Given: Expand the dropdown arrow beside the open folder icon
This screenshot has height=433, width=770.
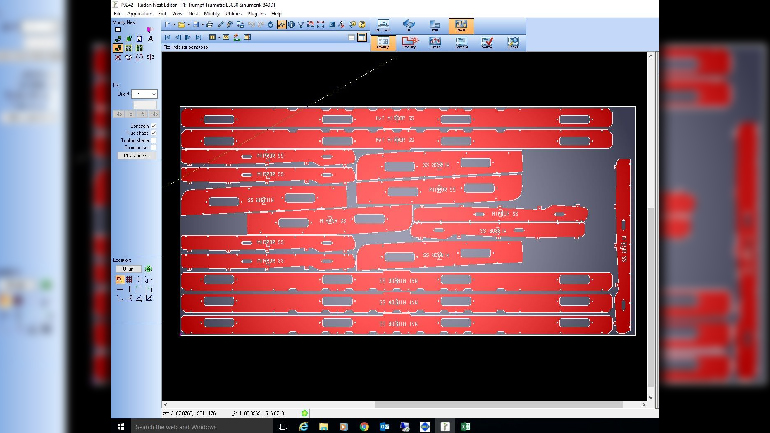Looking at the screenshot, I should [188, 24].
